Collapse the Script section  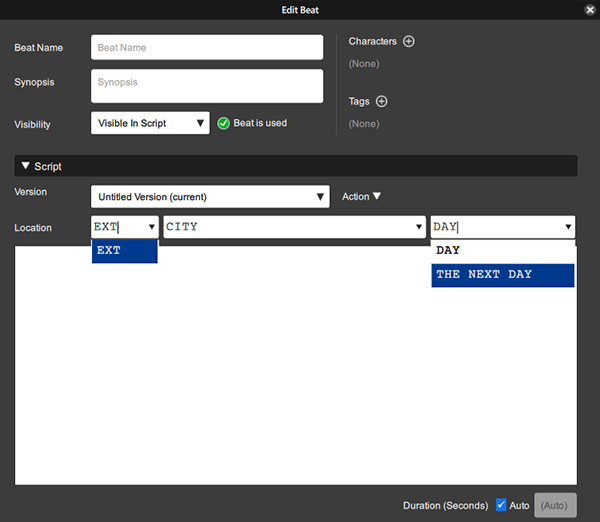tap(26, 166)
